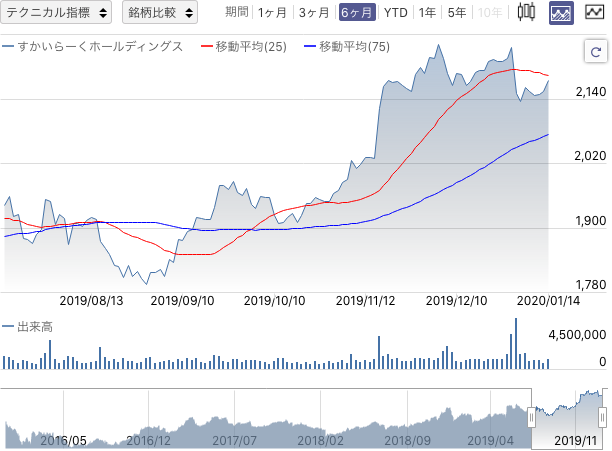Click the 2019/10/10 date axis label
The image size is (612, 451).
274,301
